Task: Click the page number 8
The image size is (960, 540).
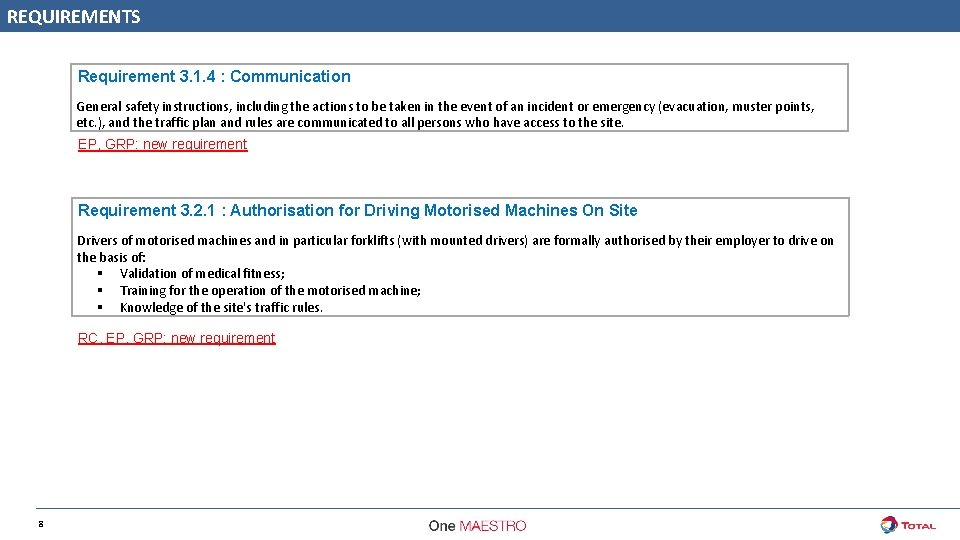Action: [x=41, y=524]
